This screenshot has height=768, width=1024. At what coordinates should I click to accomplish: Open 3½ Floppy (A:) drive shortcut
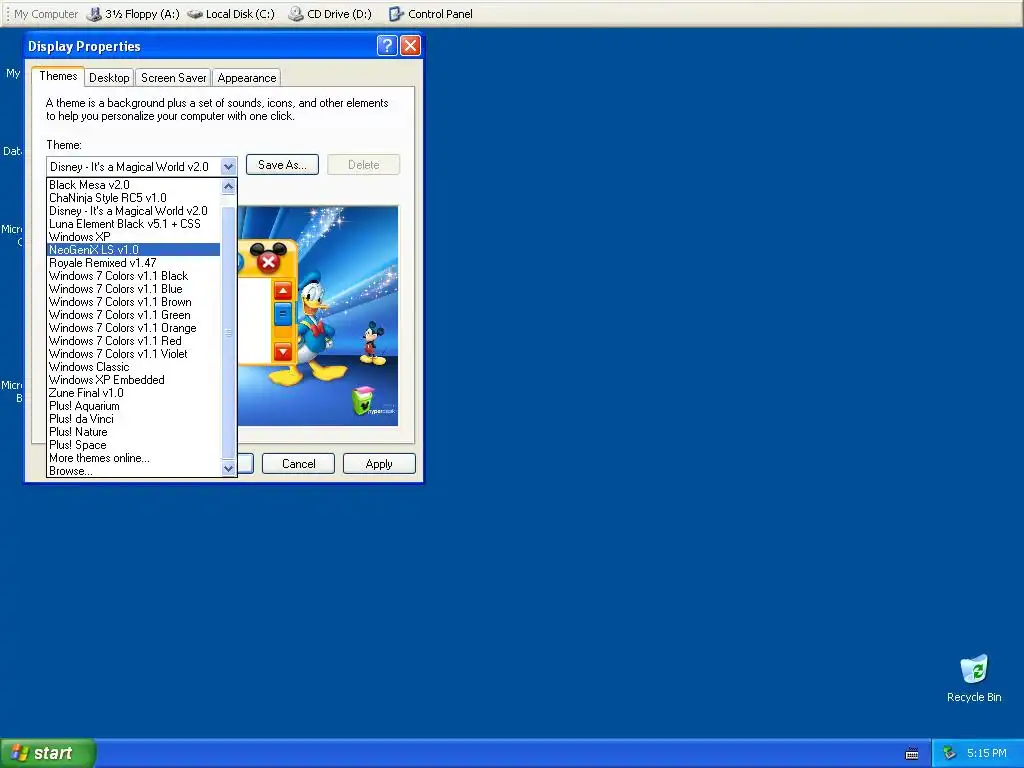133,14
